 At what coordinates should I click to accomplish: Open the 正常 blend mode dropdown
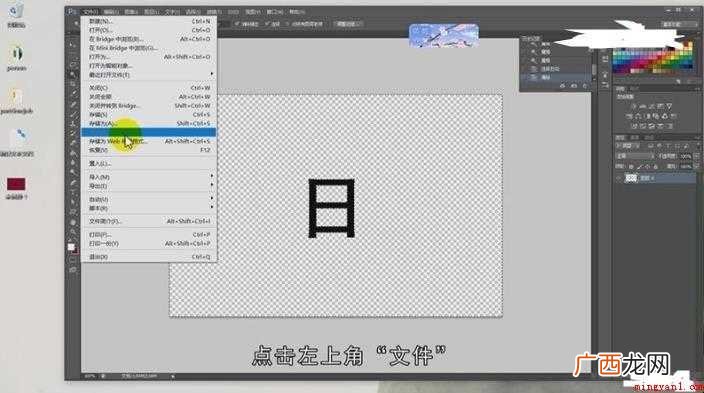click(635, 156)
